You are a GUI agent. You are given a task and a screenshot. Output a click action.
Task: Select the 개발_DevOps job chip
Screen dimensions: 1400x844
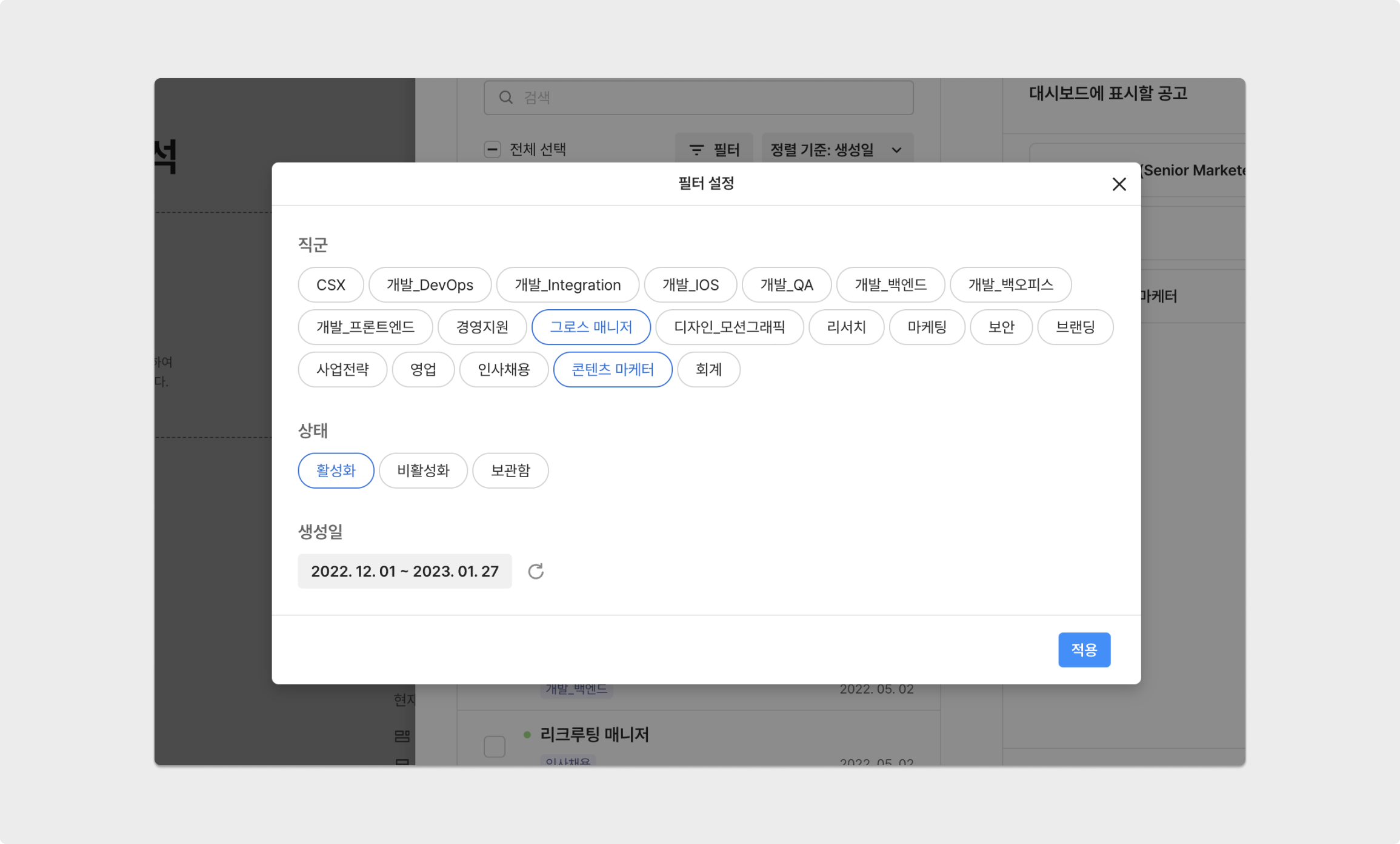pos(430,285)
